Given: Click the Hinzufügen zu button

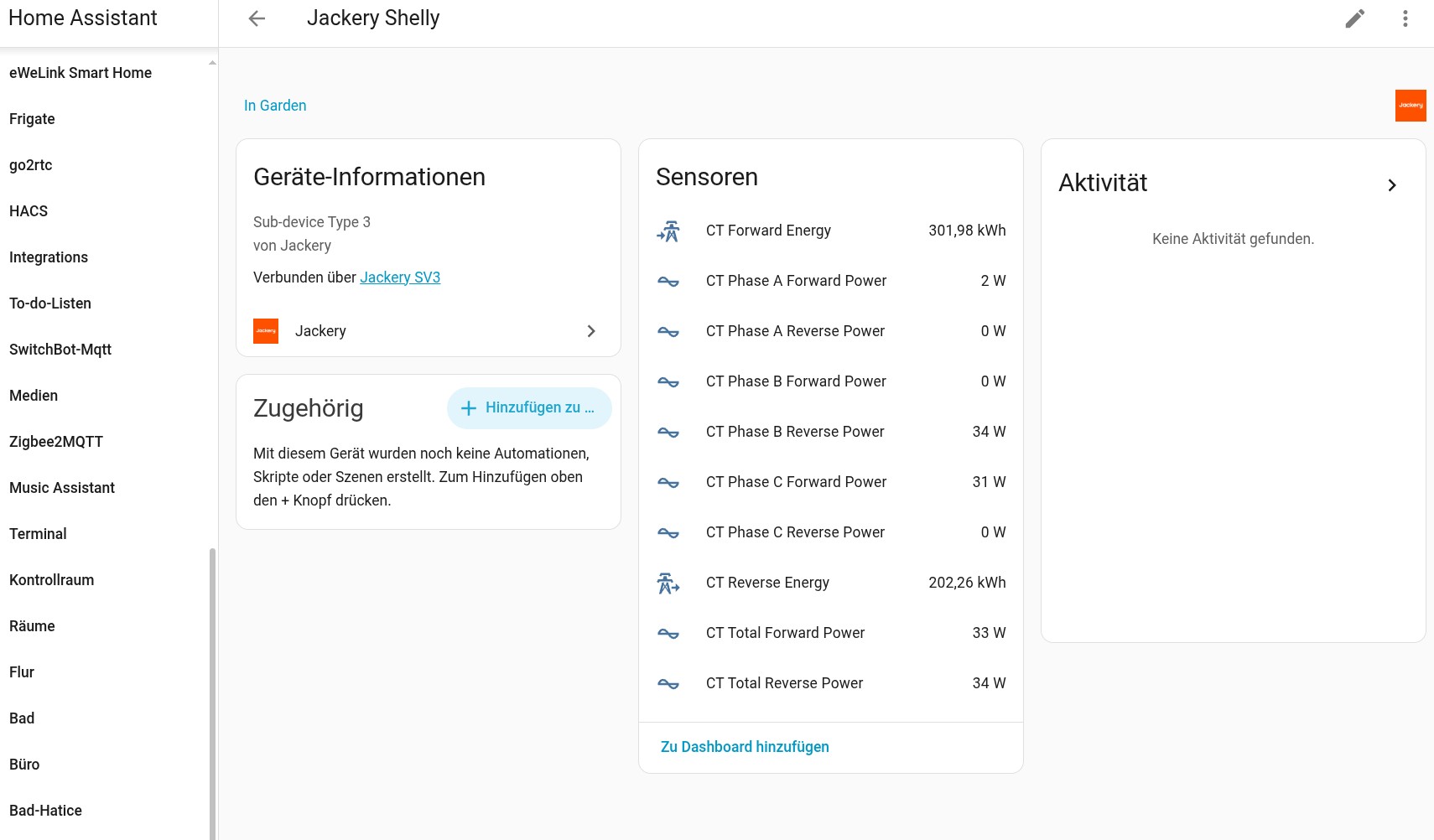Looking at the screenshot, I should (x=529, y=408).
